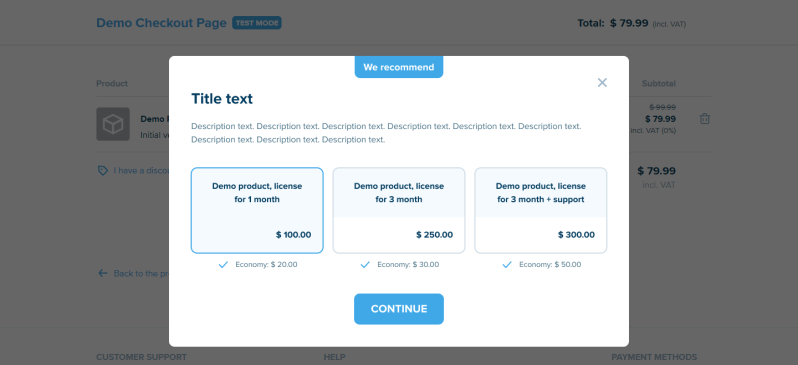Click Back to the previous page link

point(141,273)
